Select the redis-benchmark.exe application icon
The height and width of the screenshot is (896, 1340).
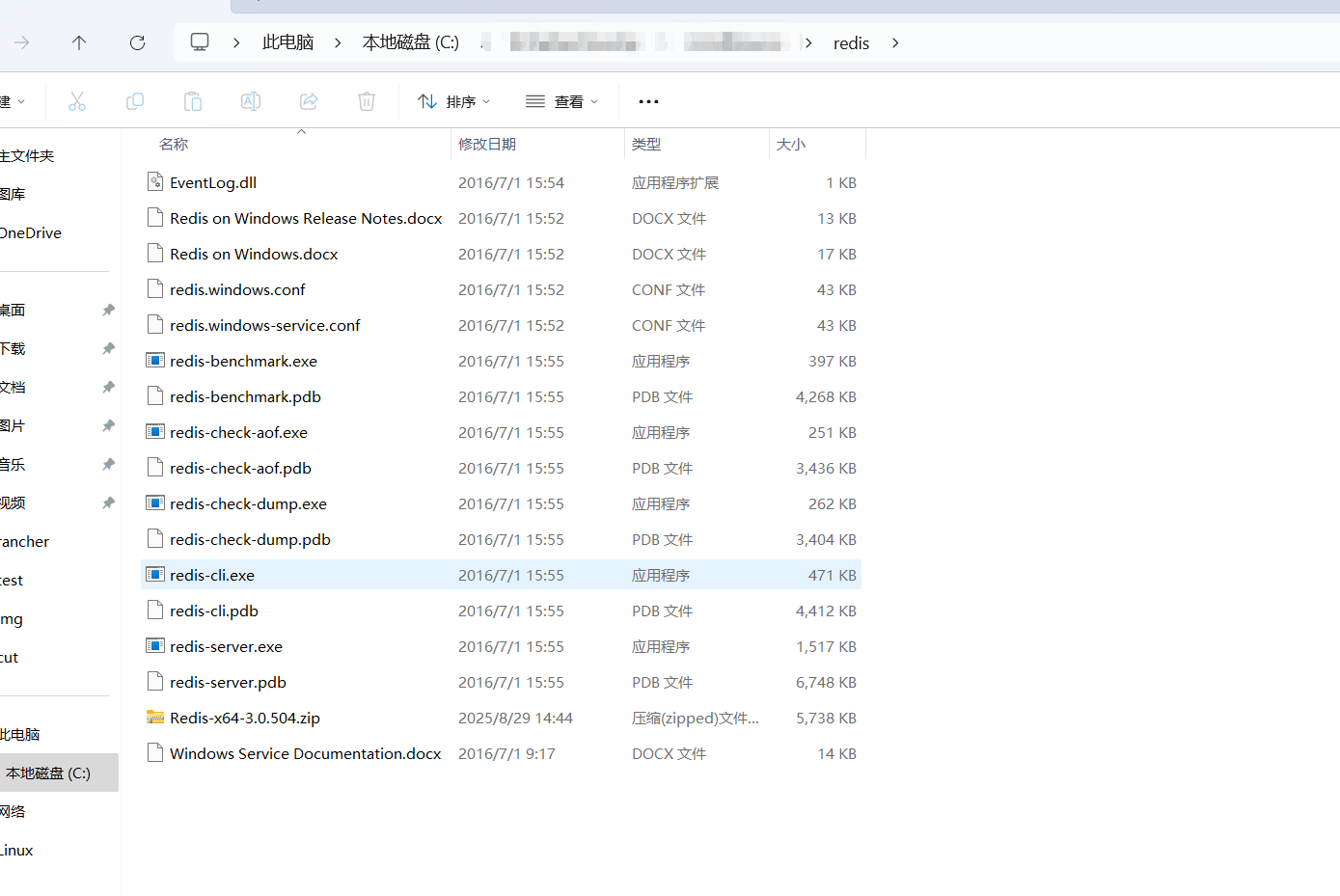[154, 361]
